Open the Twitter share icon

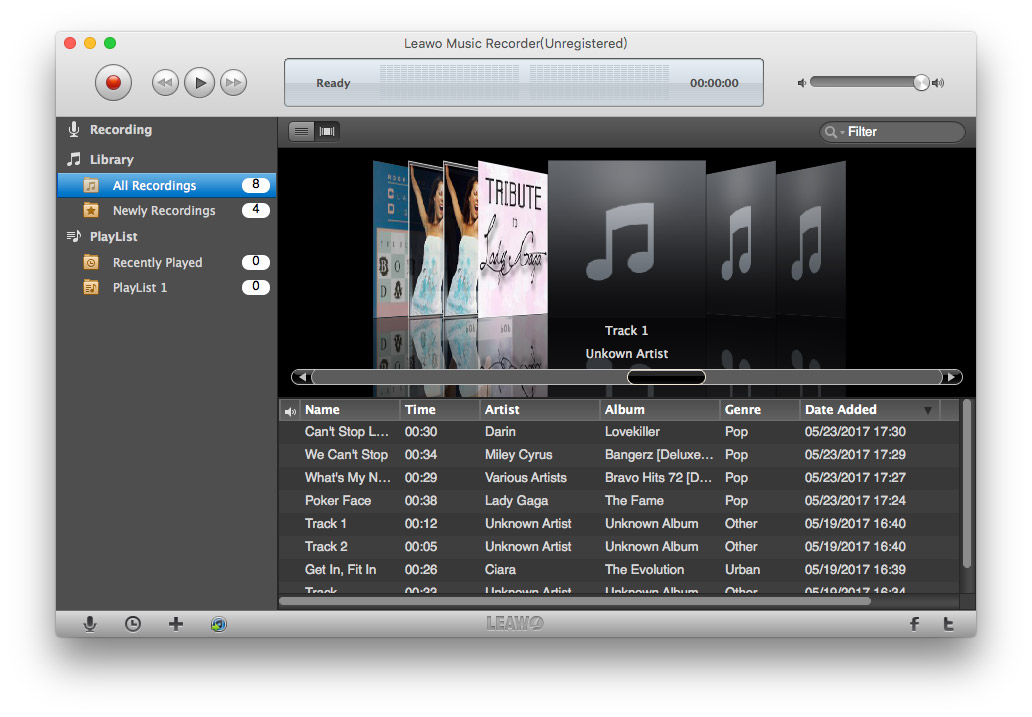pyautogui.click(x=949, y=624)
